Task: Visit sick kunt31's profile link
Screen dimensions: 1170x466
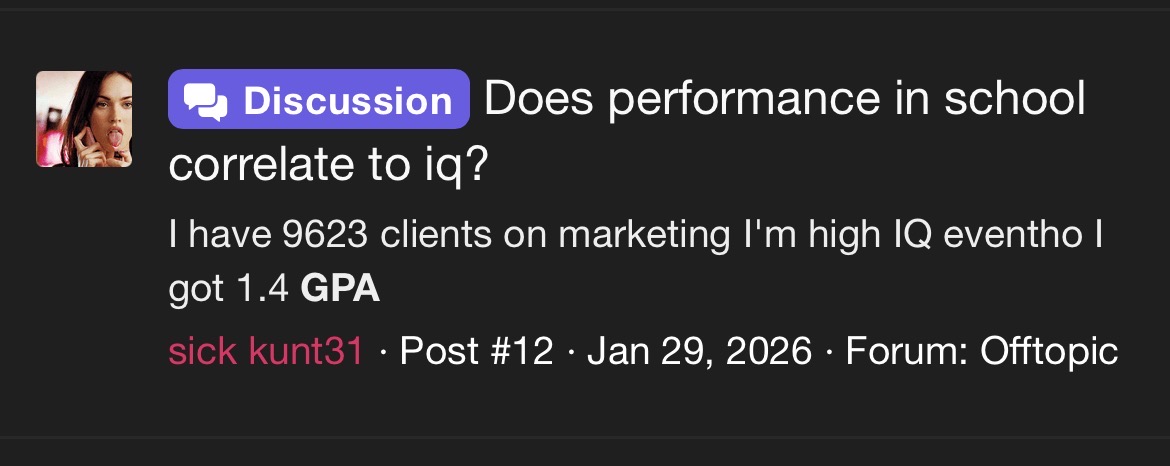Action: pyautogui.click(x=266, y=351)
